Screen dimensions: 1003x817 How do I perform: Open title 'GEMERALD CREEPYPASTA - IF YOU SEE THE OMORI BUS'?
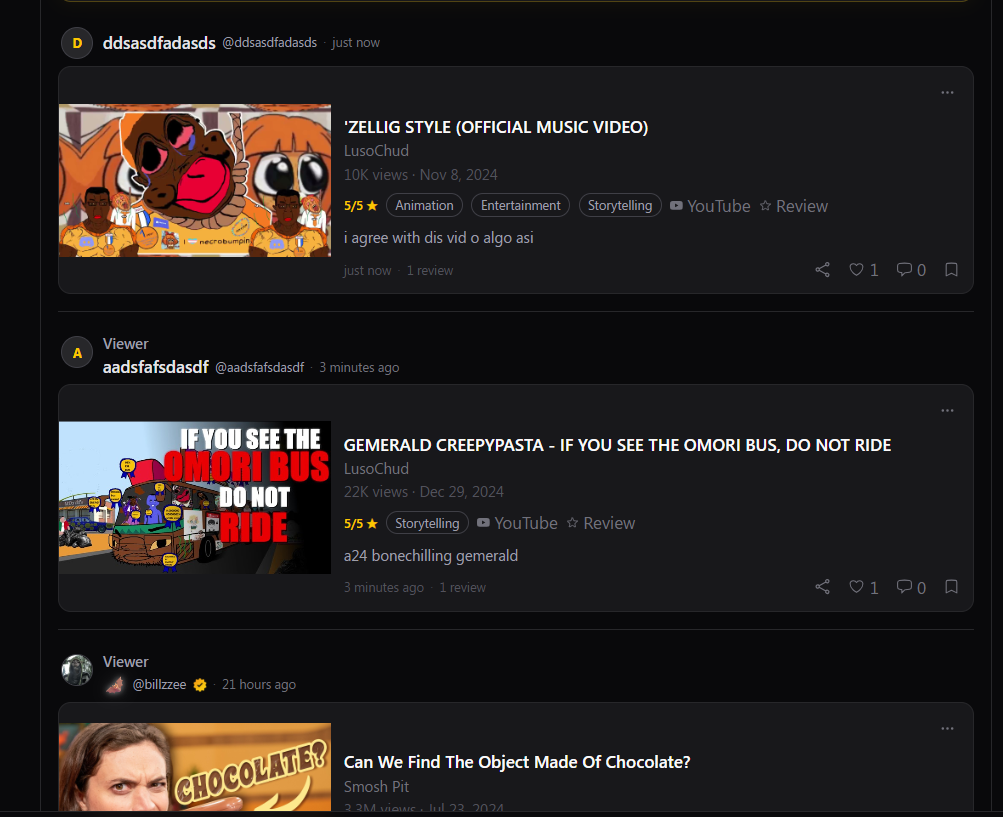pos(617,445)
